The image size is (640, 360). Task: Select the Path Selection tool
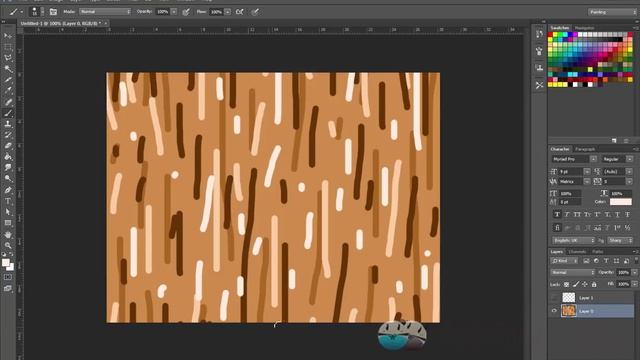coord(8,212)
